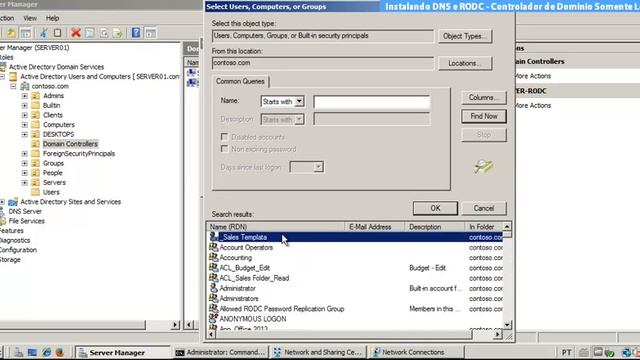The height and width of the screenshot is (360, 640).
Task: Click the Domain Controllers folder icon in tree
Action: click(36, 144)
